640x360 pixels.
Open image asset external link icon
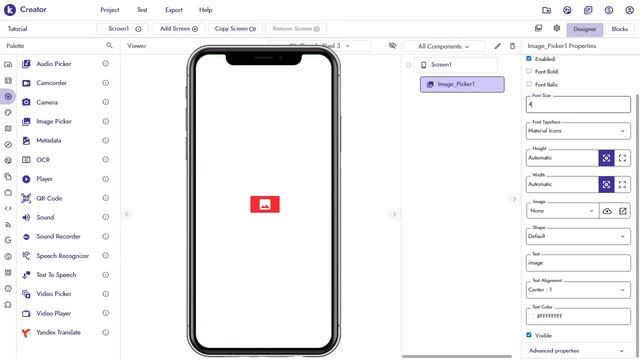(x=623, y=211)
